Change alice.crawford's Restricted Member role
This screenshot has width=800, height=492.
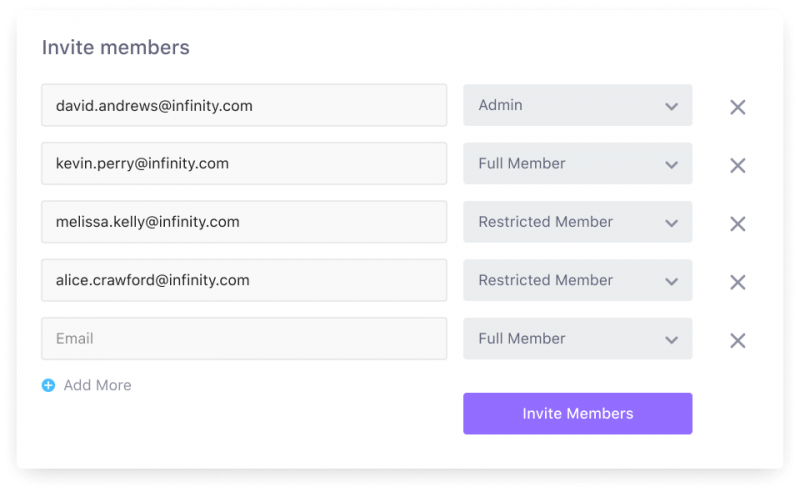(x=577, y=281)
